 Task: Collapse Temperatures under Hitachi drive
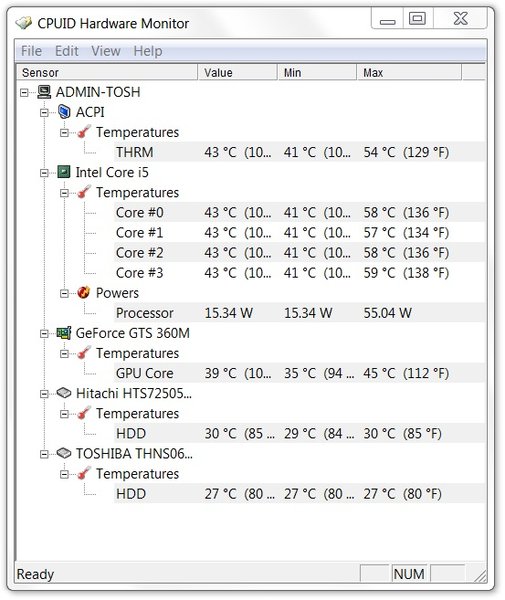(x=64, y=414)
